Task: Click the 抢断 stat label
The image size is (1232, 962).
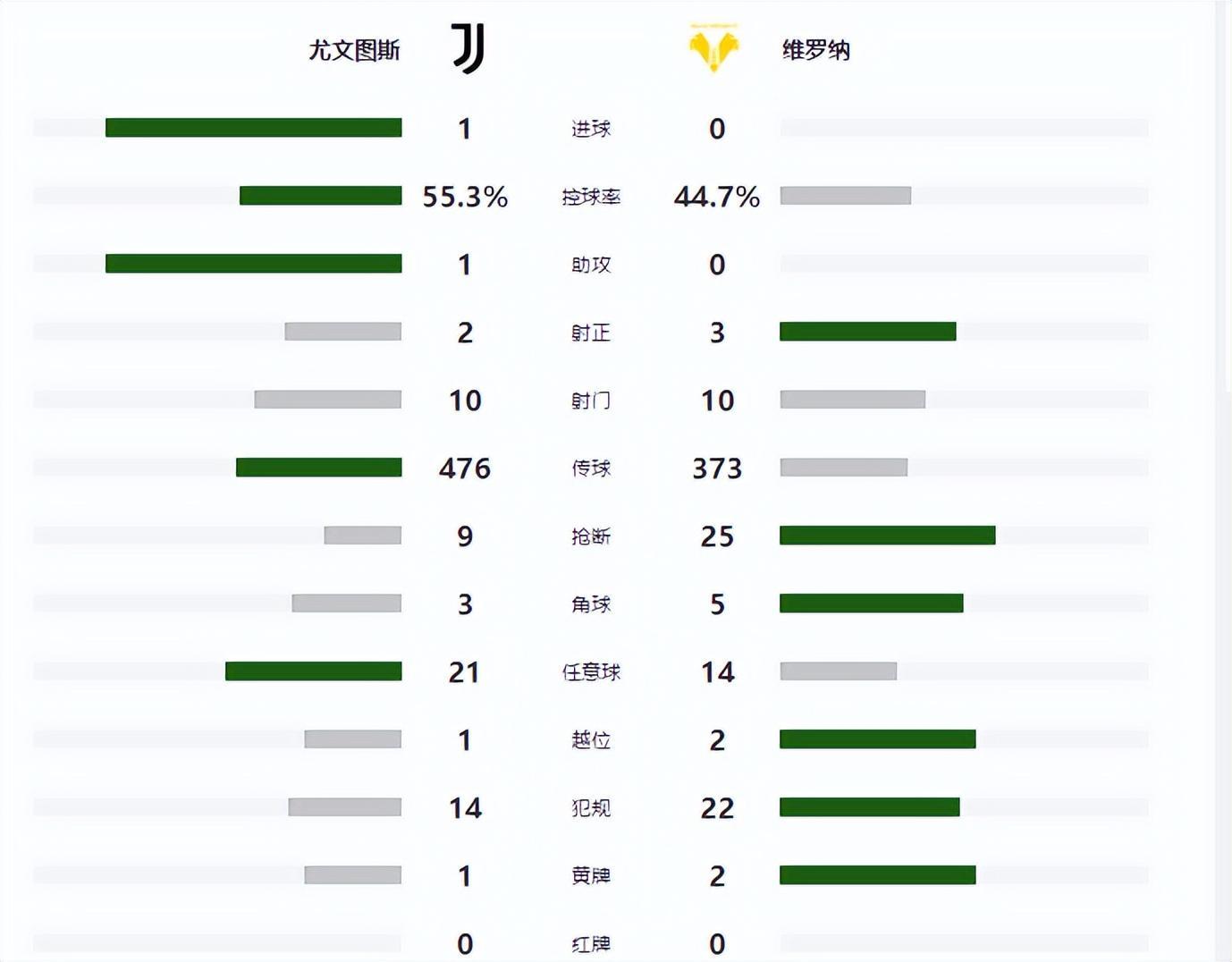Action: tap(591, 536)
